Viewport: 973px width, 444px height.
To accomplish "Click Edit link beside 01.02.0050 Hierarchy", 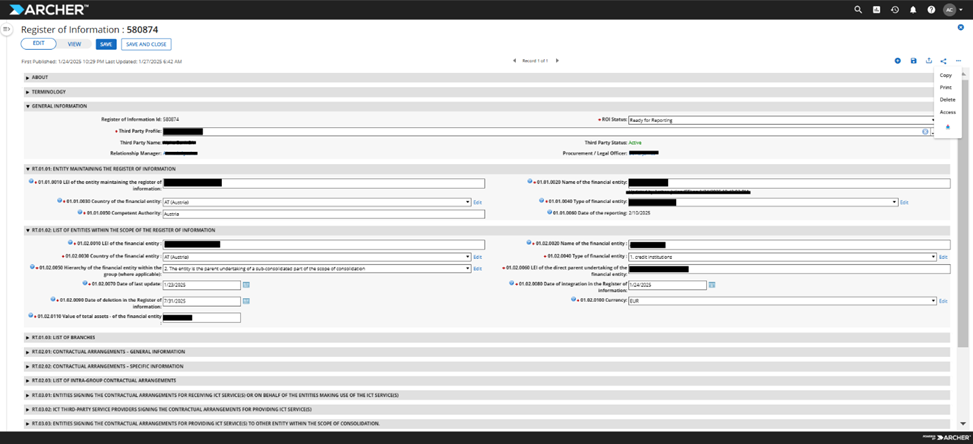I will 477,269.
